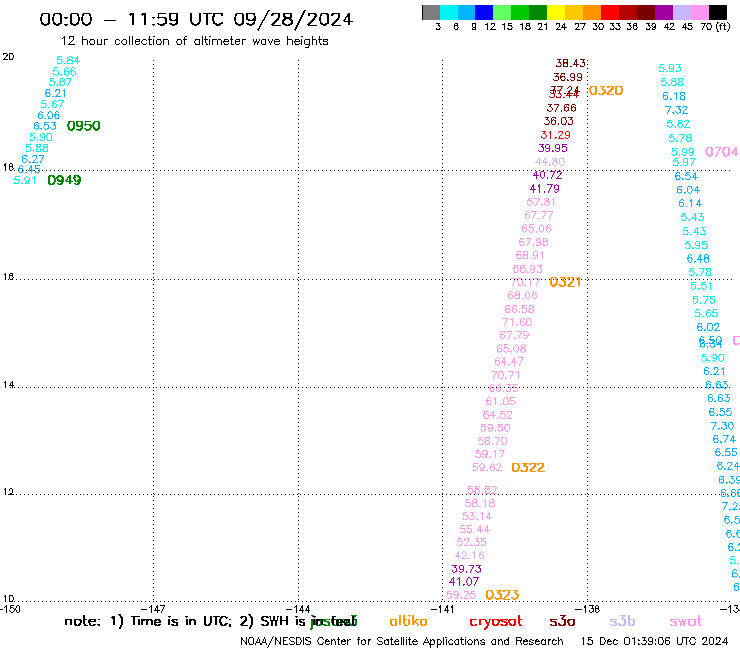Viewport: 740px width, 650px height.
Task: Select the s3a satellite legend label
Action: [562, 621]
